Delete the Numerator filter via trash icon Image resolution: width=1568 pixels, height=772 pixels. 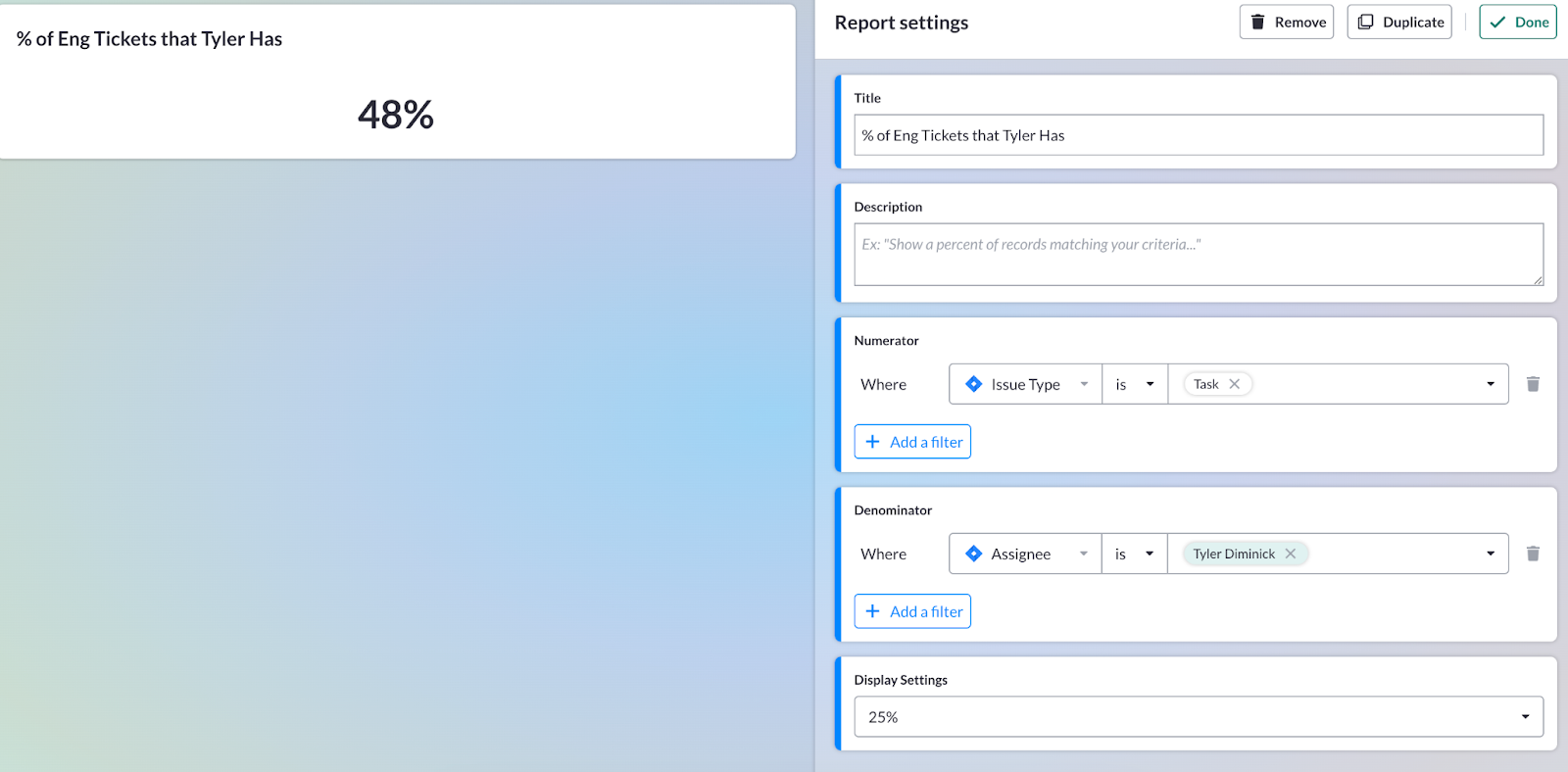(1532, 384)
